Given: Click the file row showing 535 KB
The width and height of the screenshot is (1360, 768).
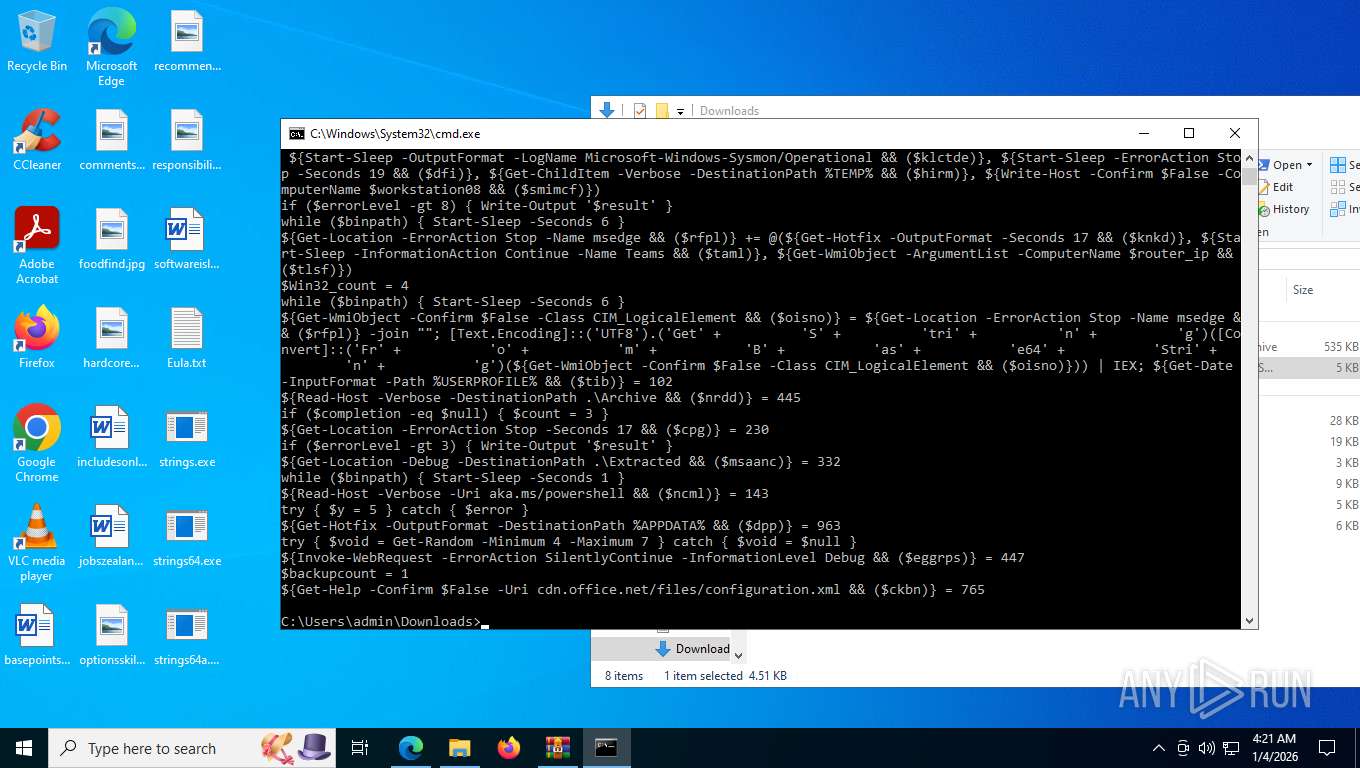Looking at the screenshot, I should pos(1308,347).
